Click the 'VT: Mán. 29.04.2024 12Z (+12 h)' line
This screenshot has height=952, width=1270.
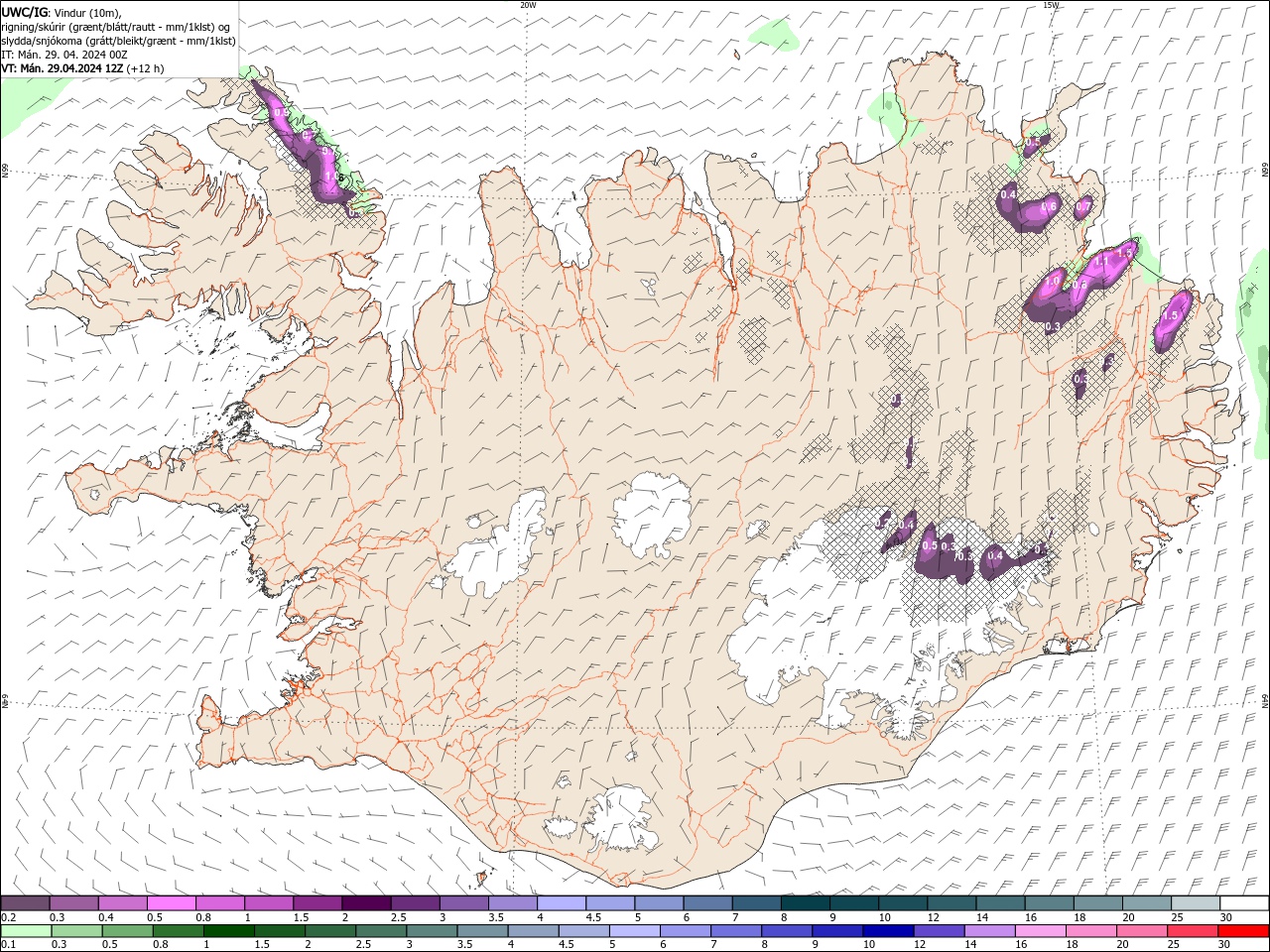(x=82, y=68)
